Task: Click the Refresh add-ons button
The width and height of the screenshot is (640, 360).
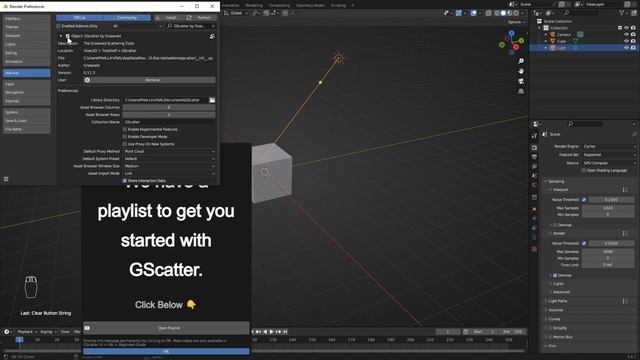Action: pos(201,18)
